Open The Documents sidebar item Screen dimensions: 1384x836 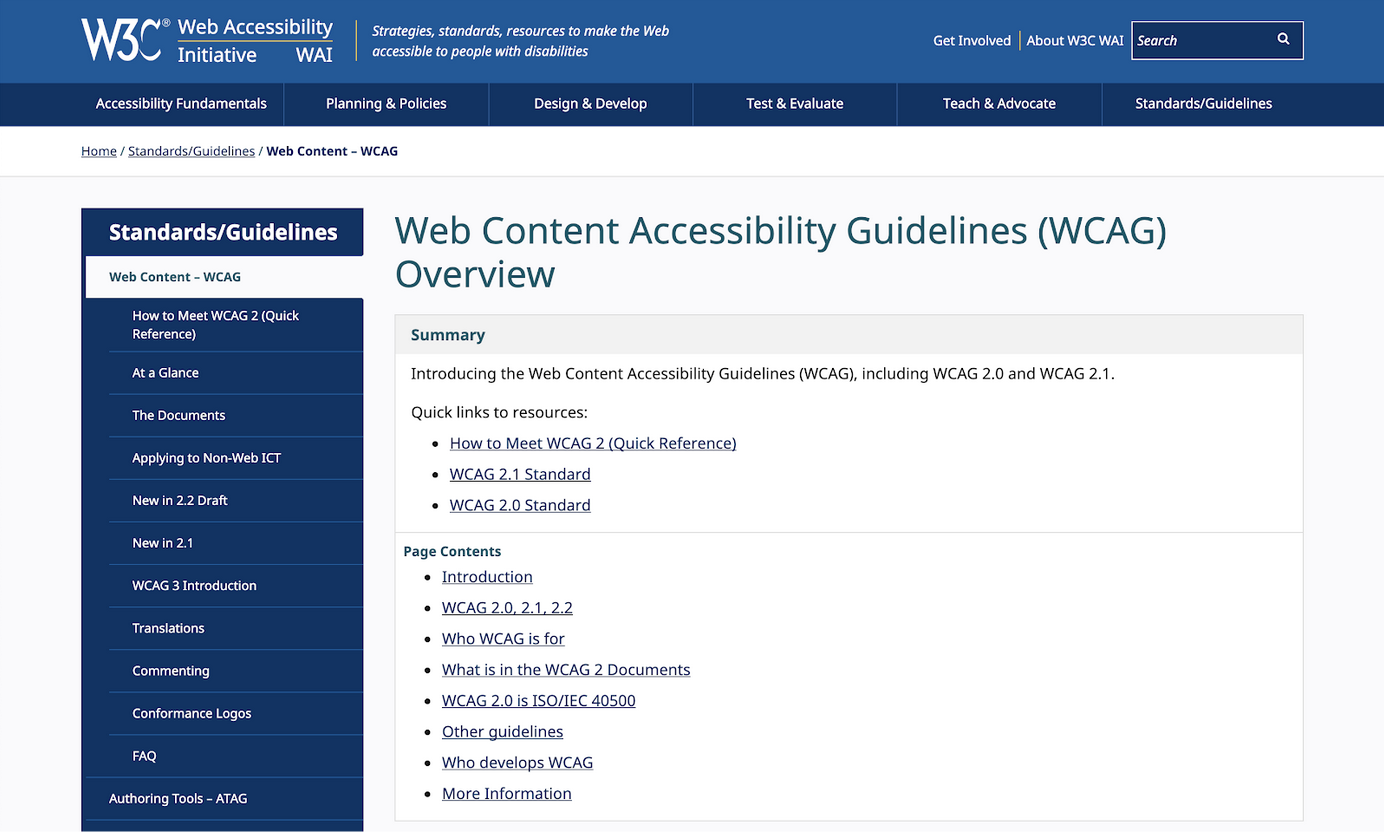pos(236,416)
